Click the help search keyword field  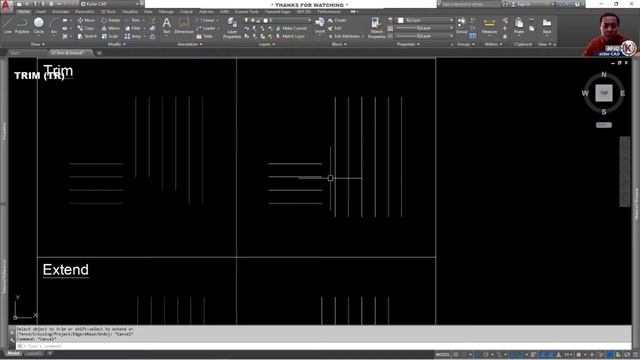471,4
